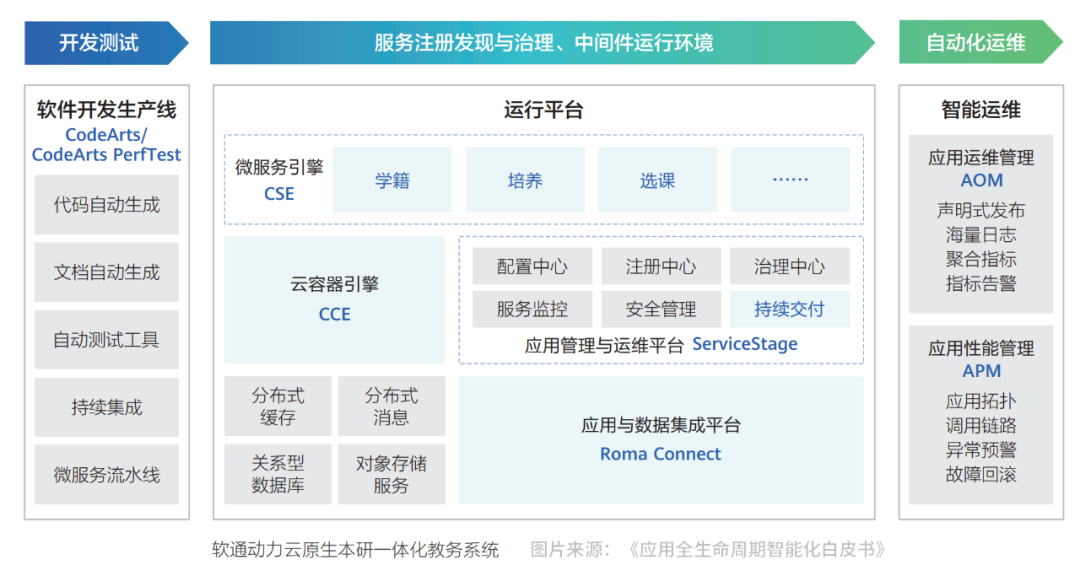Image resolution: width=1080 pixels, height=576 pixels.
Task: Click the CSE text
Action: click(x=279, y=194)
